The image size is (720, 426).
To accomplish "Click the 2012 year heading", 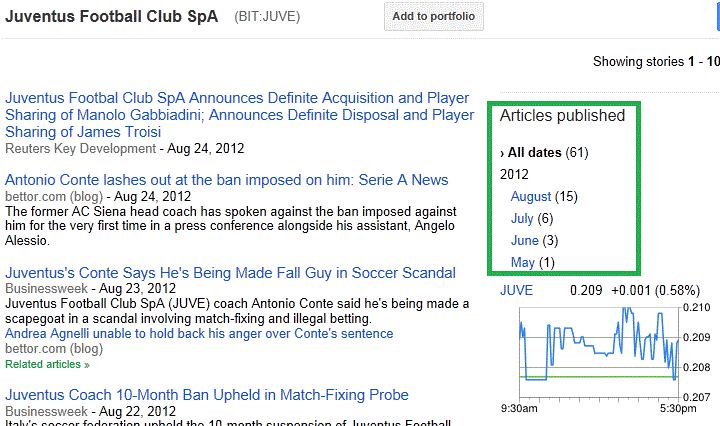I will [x=515, y=174].
